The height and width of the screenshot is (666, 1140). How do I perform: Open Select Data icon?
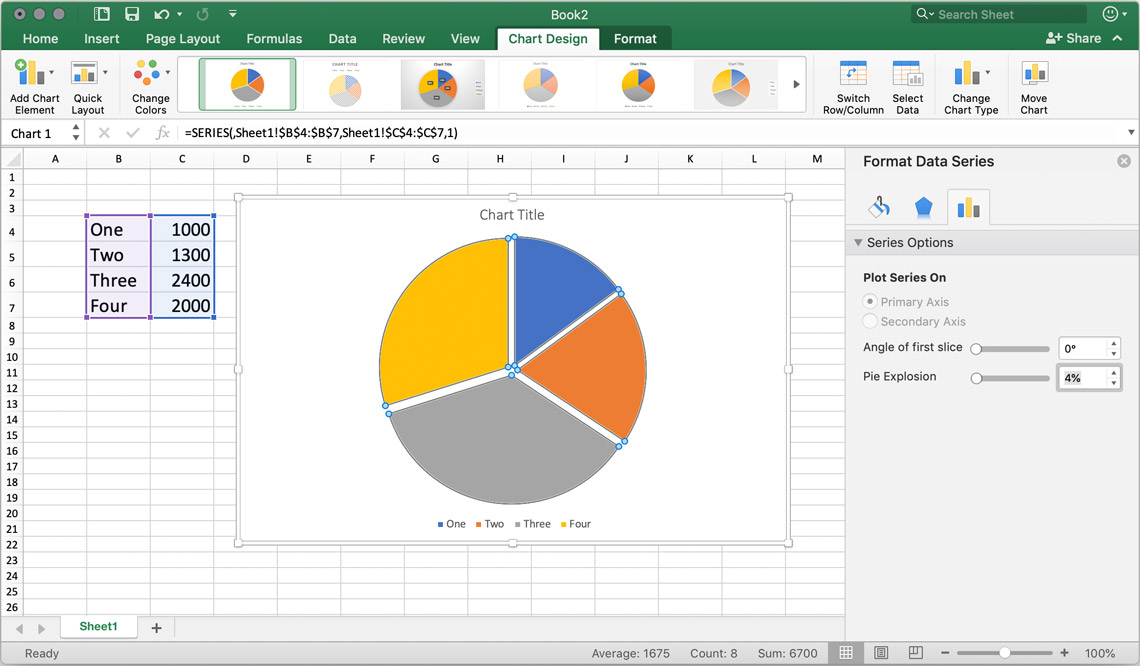(x=907, y=73)
